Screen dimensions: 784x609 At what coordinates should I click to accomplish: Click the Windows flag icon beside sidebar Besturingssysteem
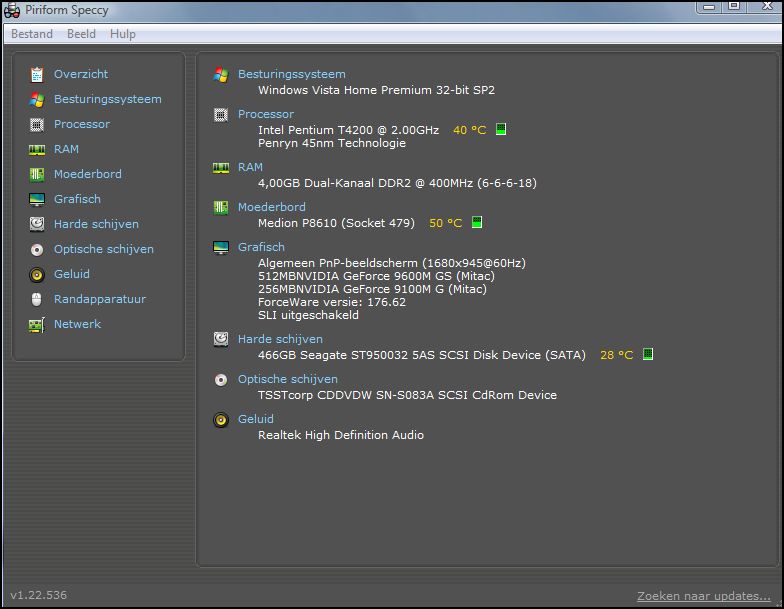tap(37, 99)
